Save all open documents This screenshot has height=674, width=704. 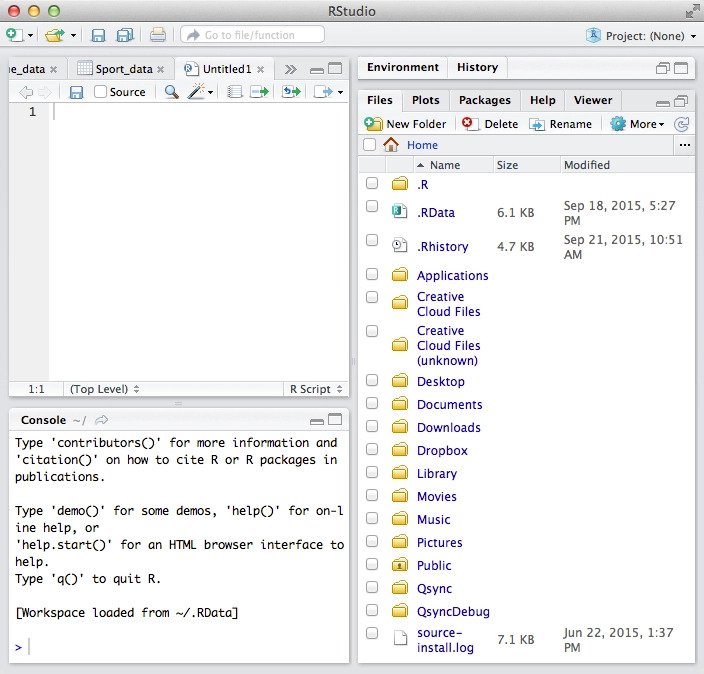125,35
